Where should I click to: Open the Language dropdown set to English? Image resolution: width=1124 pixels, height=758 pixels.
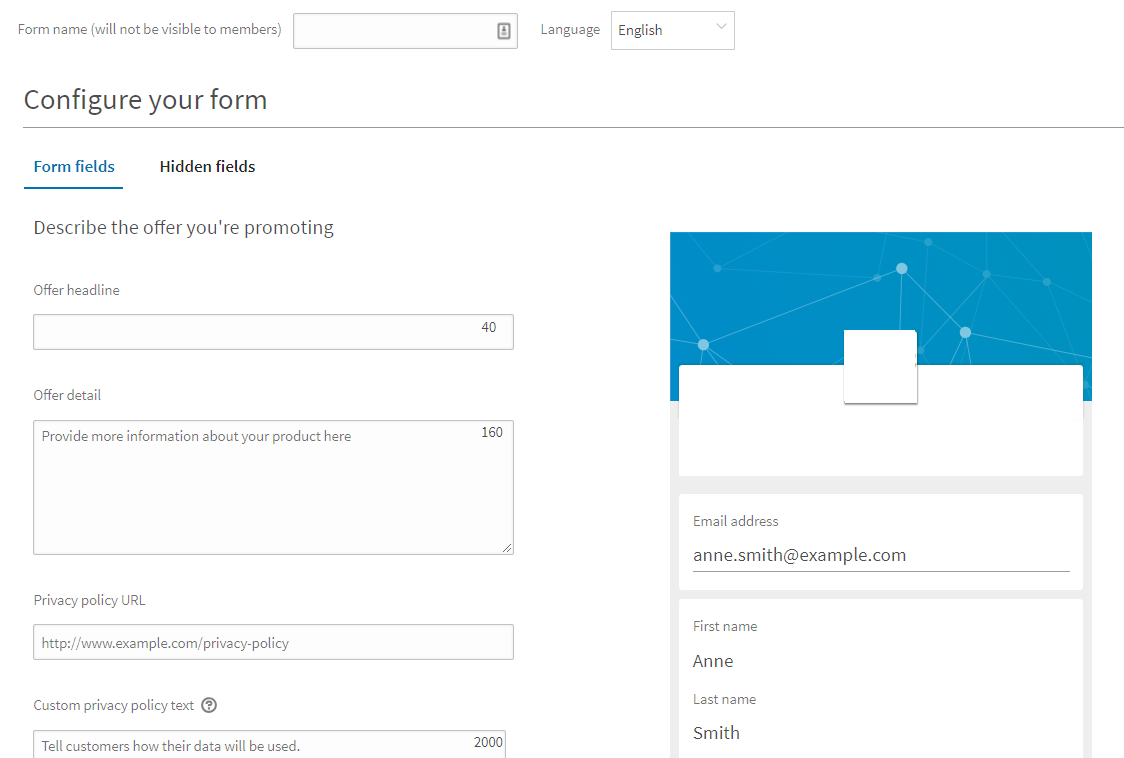672,30
